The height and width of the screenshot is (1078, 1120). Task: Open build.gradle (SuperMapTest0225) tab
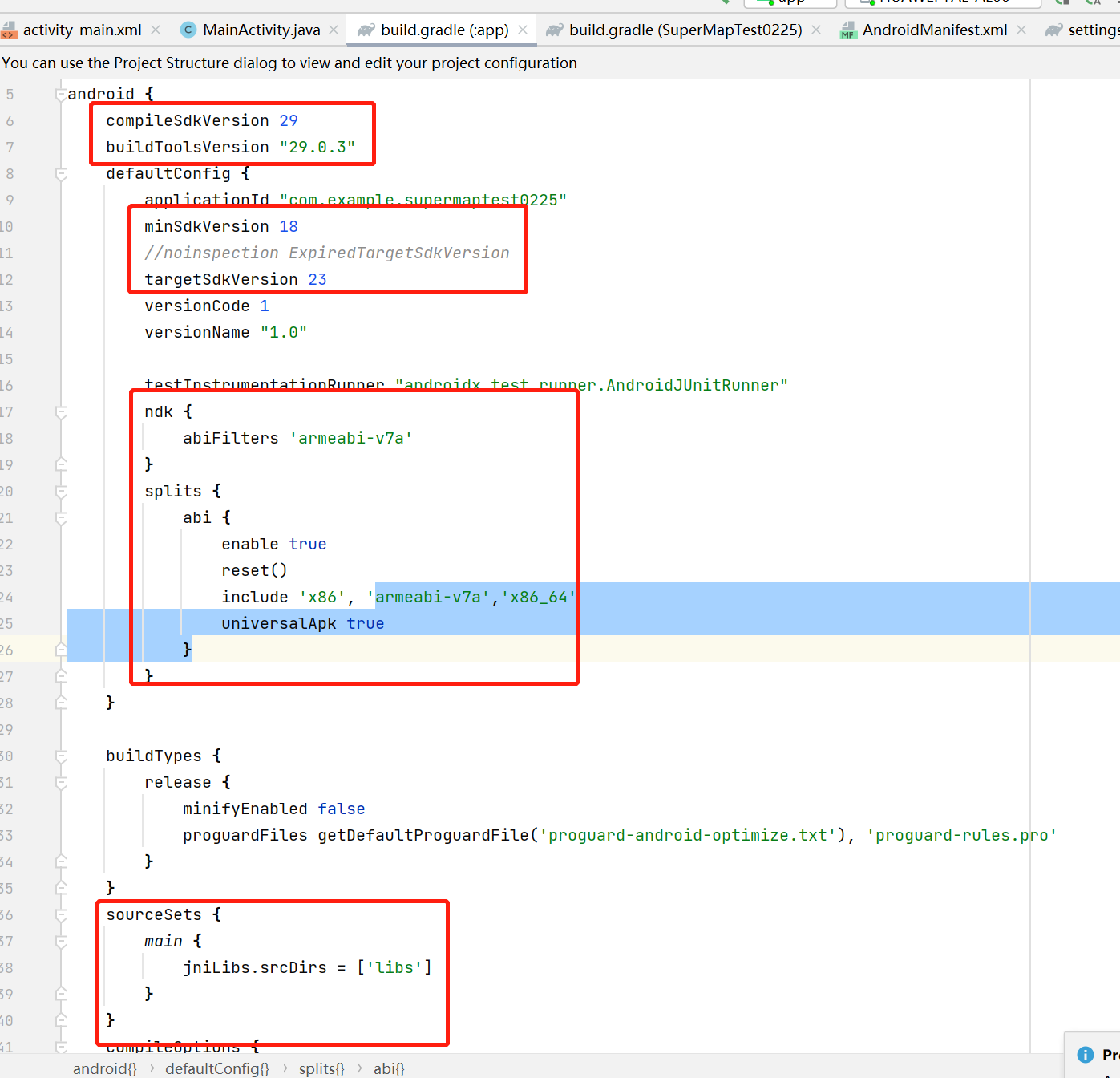click(x=685, y=30)
